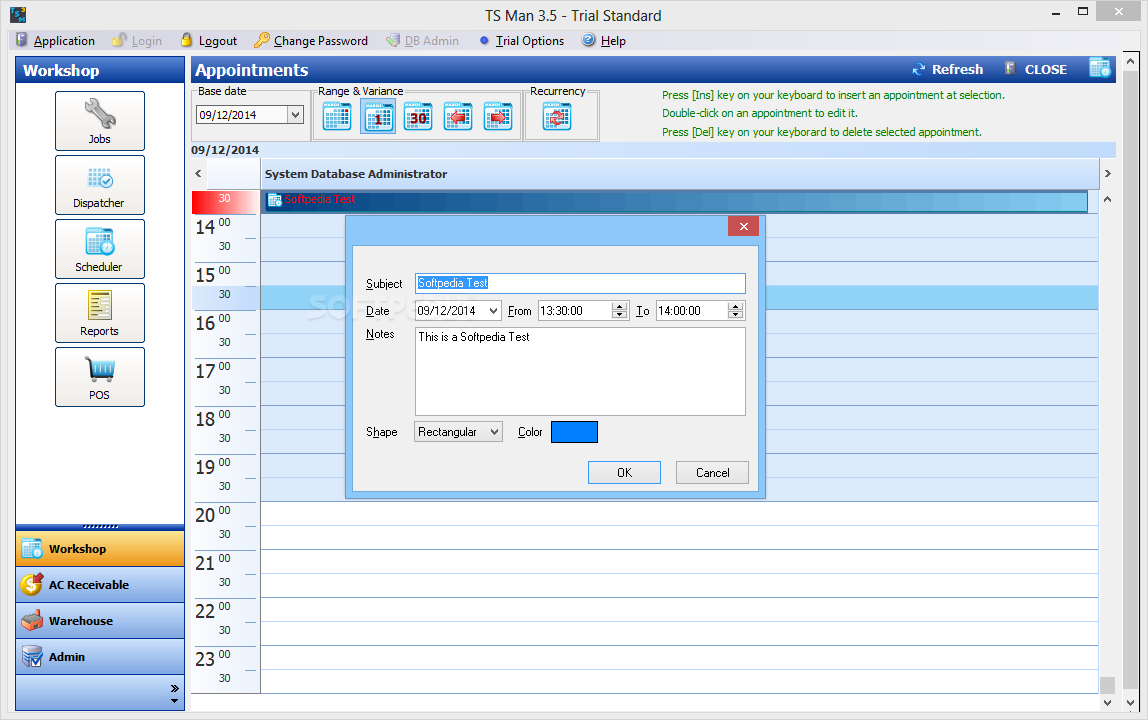Open the Application menu
This screenshot has width=1148, height=720.
pos(56,40)
